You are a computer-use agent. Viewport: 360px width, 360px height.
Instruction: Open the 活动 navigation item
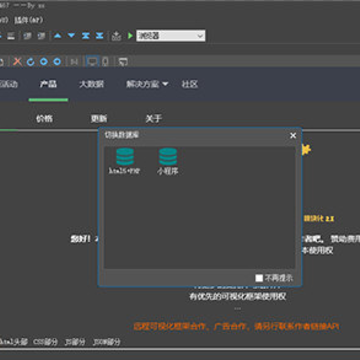click(x=8, y=84)
